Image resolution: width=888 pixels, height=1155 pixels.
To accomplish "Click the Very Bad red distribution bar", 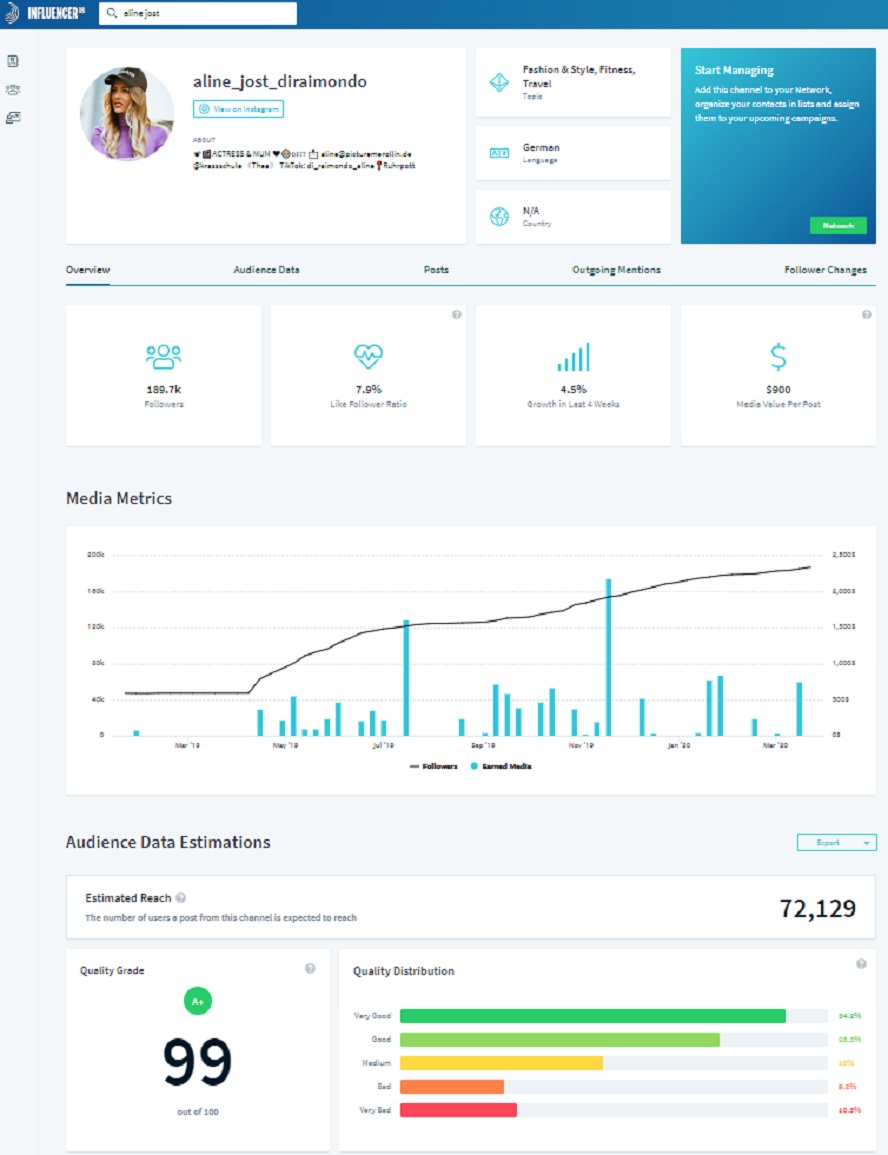I will (x=458, y=1110).
